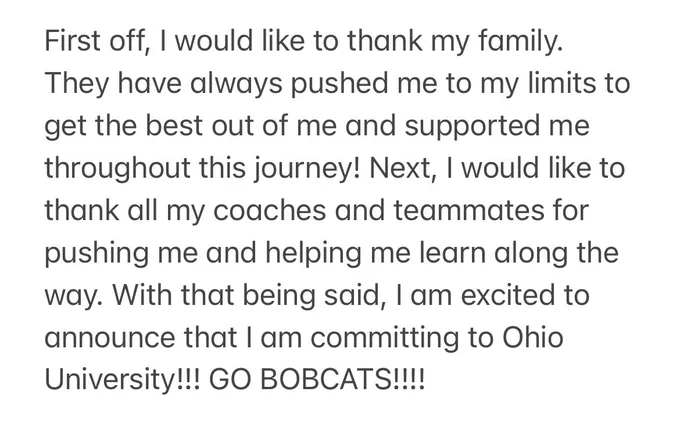Click the word 'family.' in the first line
Screen dimensions: 680x424
[x=521, y=44]
